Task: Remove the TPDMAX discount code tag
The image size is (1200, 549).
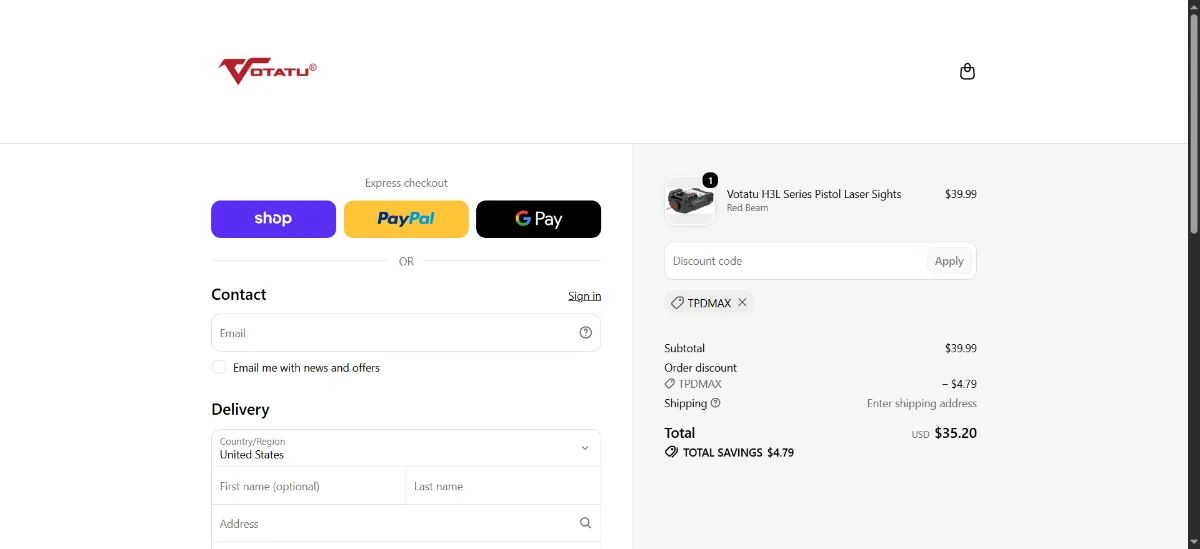Action: 742,302
